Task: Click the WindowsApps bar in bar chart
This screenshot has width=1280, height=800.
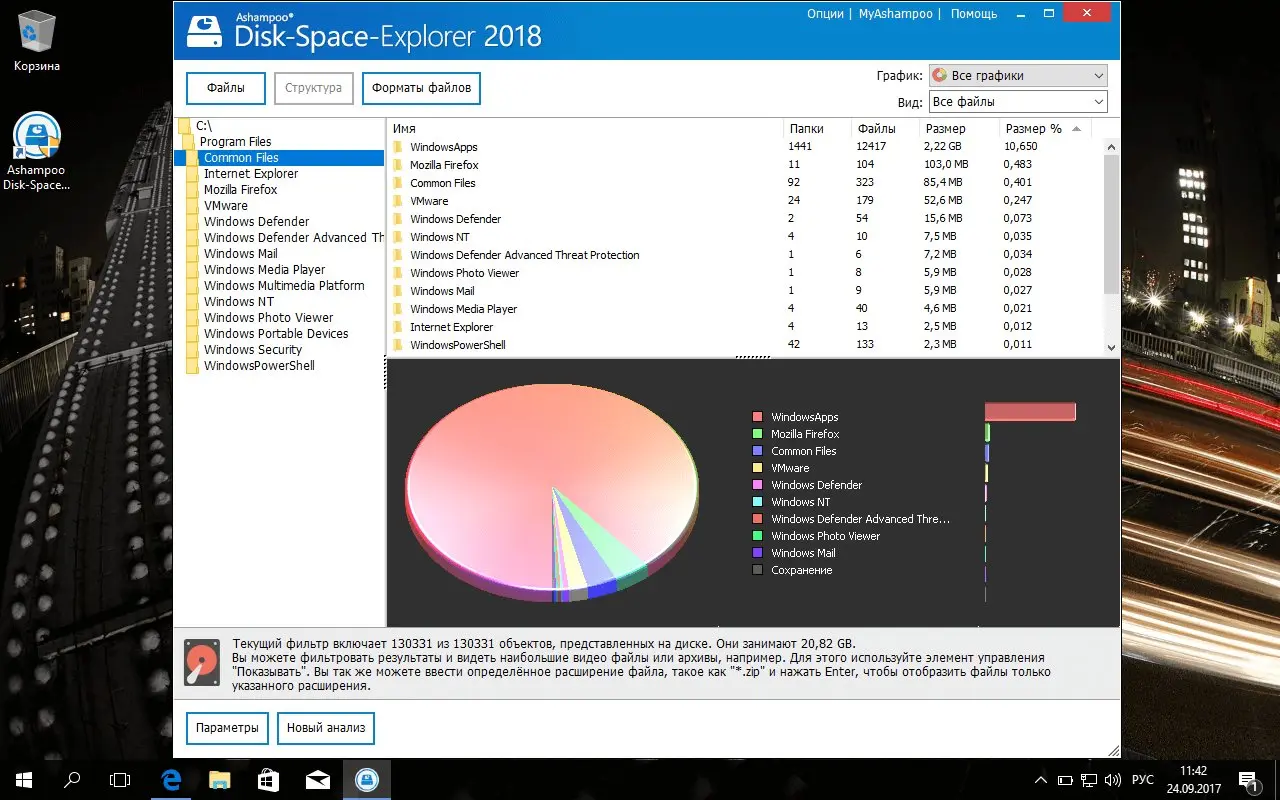Action: coord(1030,412)
